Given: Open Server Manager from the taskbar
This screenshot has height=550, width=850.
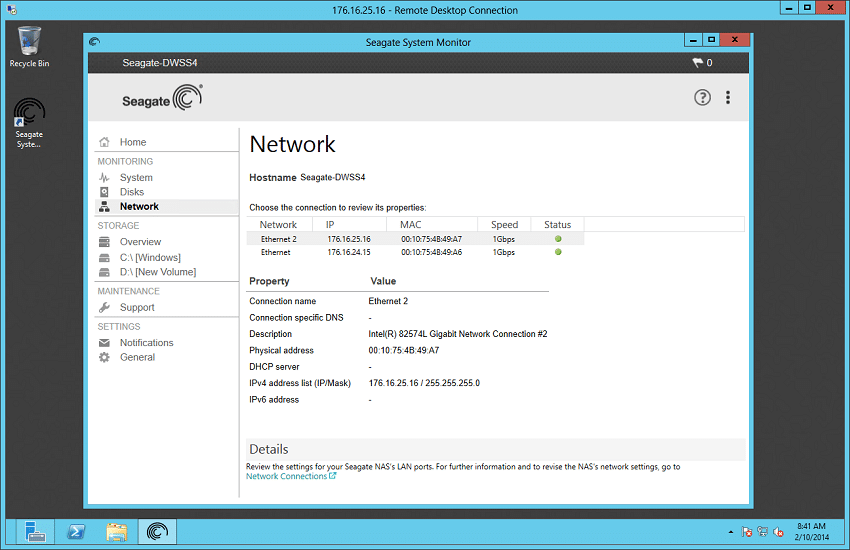Looking at the screenshot, I should (35, 532).
